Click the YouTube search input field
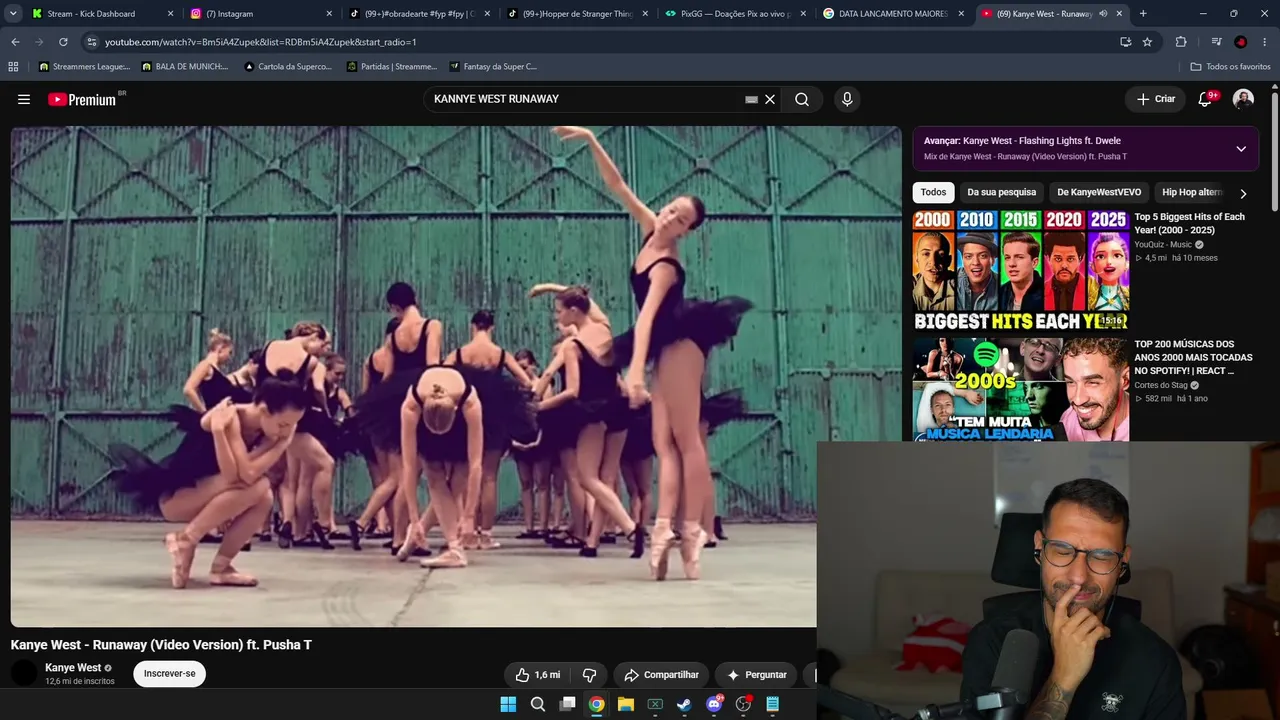 click(x=585, y=99)
